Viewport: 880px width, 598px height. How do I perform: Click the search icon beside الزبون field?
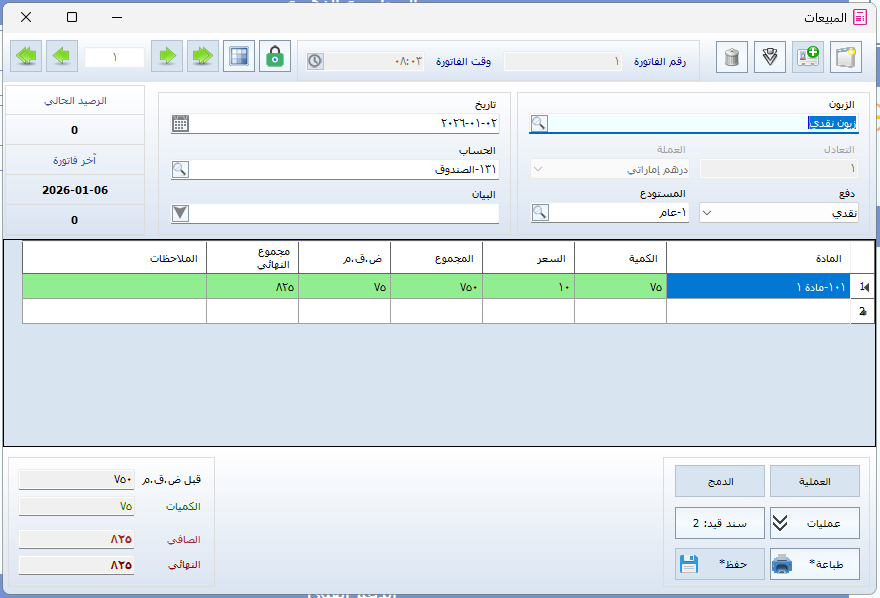pyautogui.click(x=539, y=124)
